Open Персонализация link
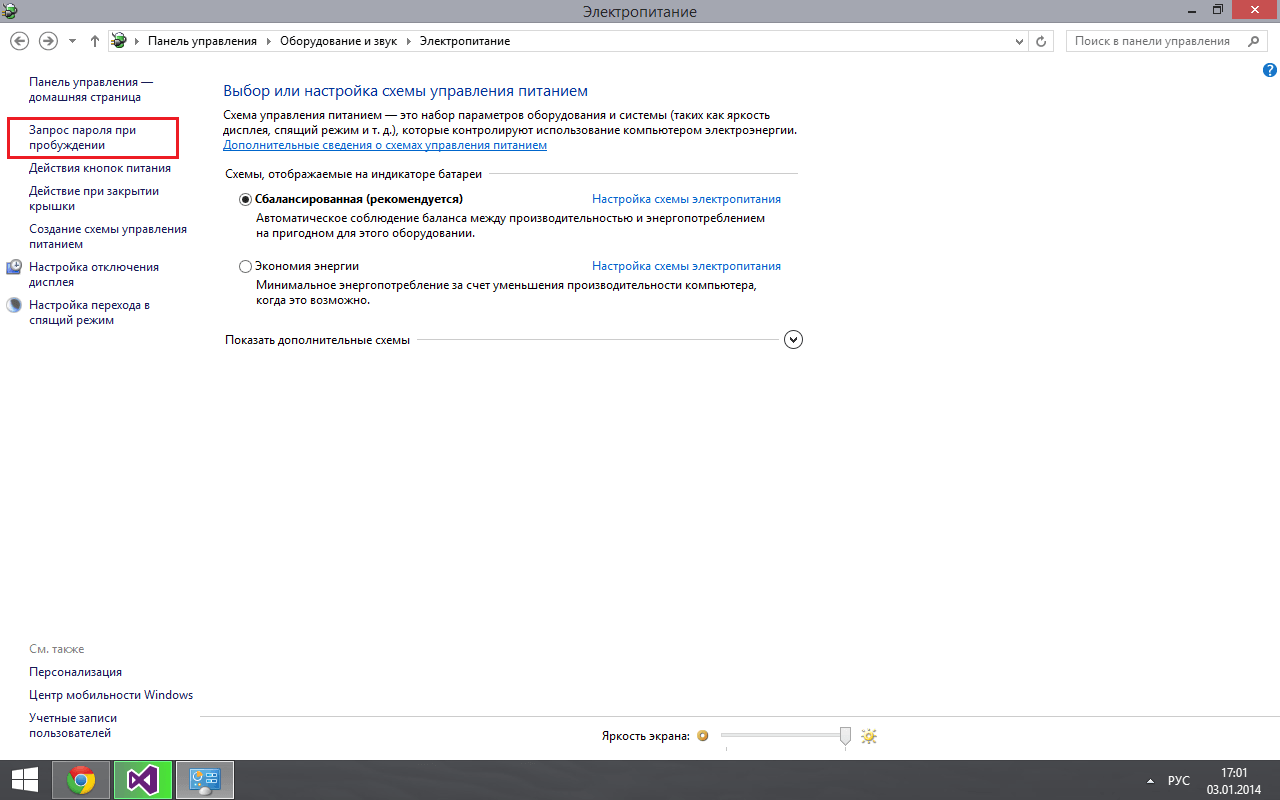Viewport: 1280px width, 800px height. [76, 672]
